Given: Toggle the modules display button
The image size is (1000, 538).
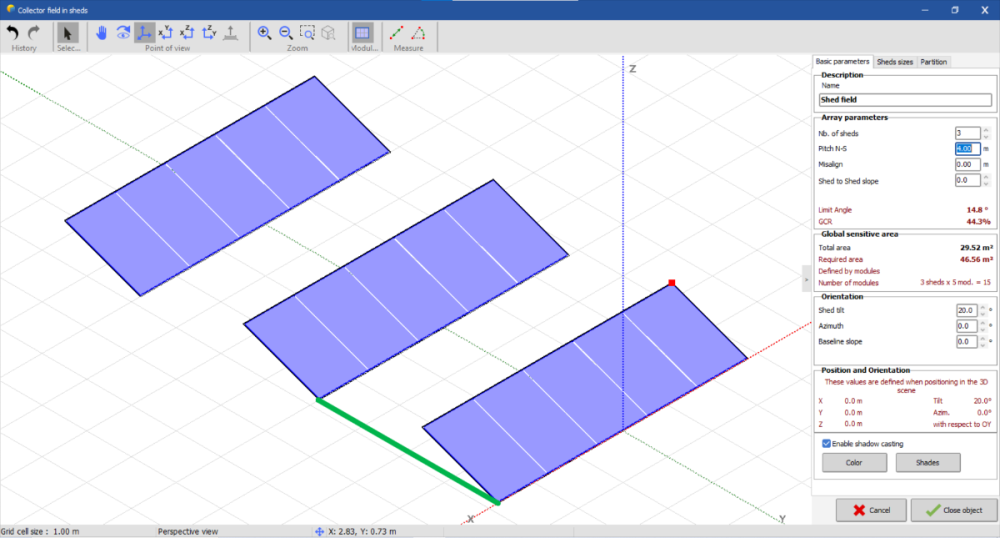Looking at the screenshot, I should point(363,33).
